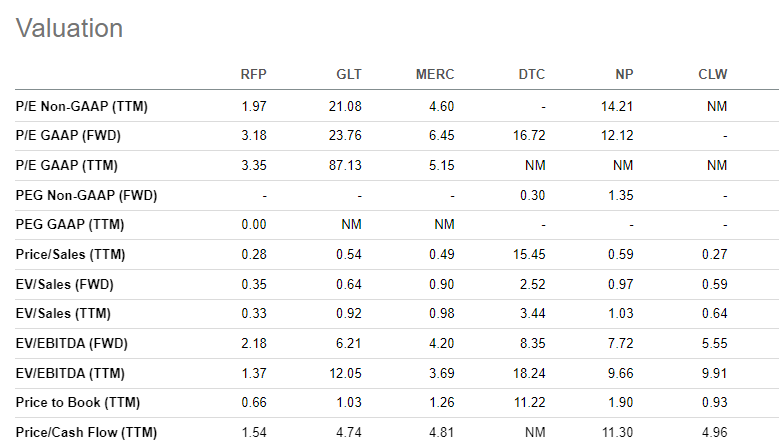Click the Price/Cash Flow (TTM) label
The width and height of the screenshot is (779, 448).
[x=86, y=432]
